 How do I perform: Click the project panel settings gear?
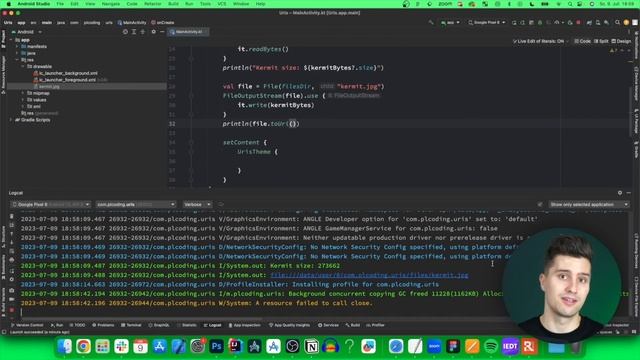pyautogui.click(x=153, y=32)
